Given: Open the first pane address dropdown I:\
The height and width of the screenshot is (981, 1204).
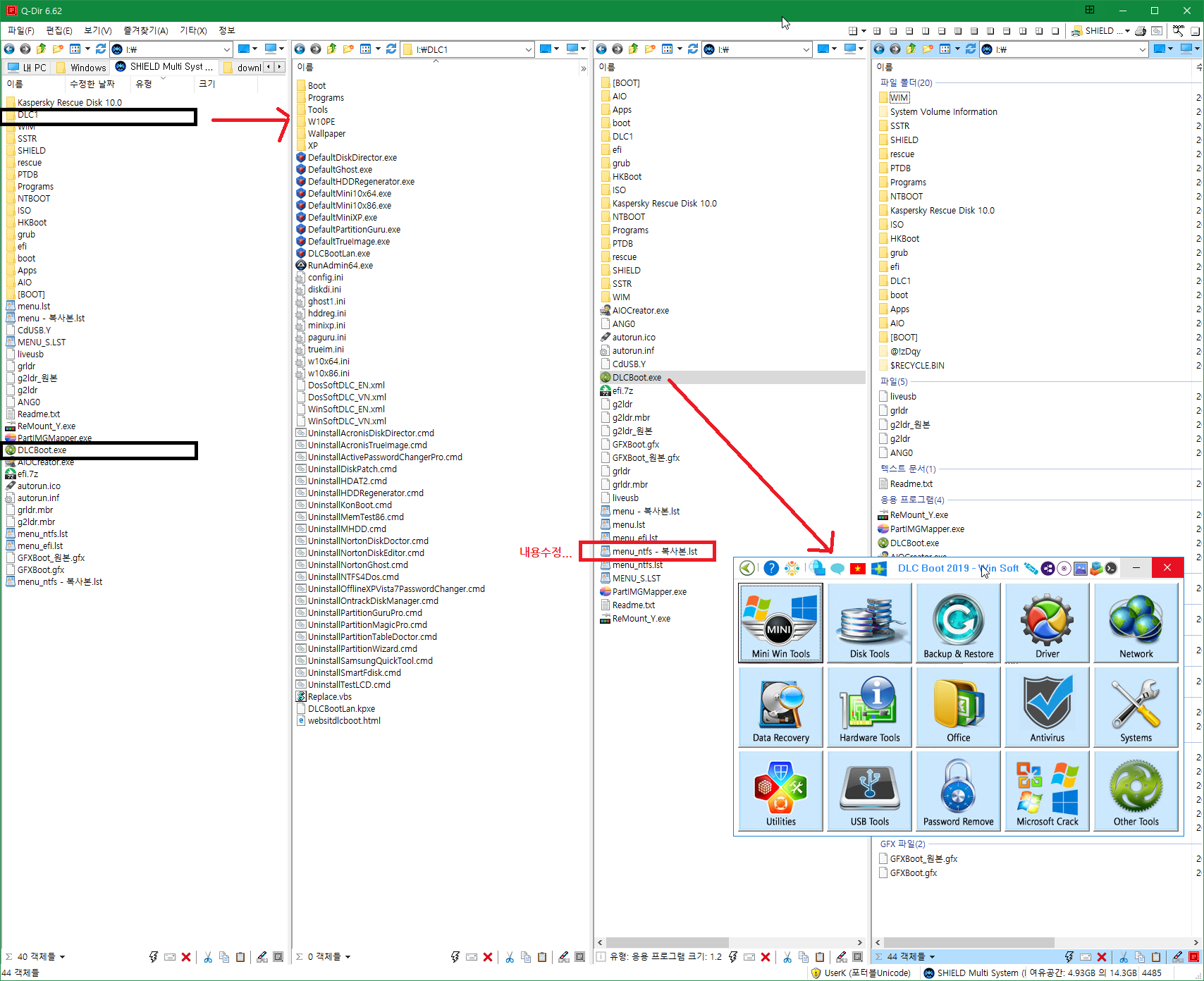Looking at the screenshot, I should [226, 49].
